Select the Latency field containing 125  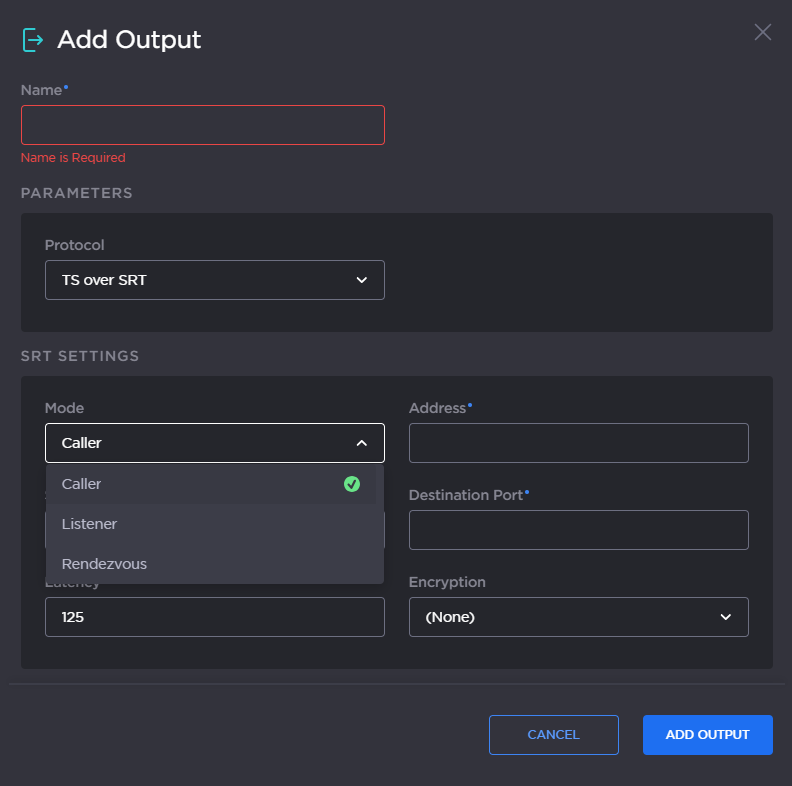click(214, 617)
